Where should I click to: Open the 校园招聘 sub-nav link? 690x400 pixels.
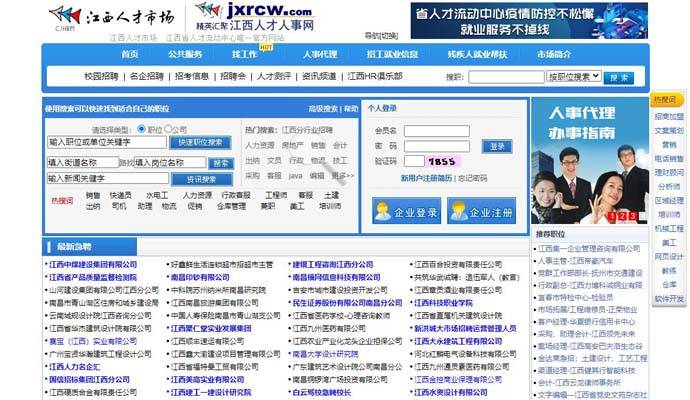(x=102, y=76)
